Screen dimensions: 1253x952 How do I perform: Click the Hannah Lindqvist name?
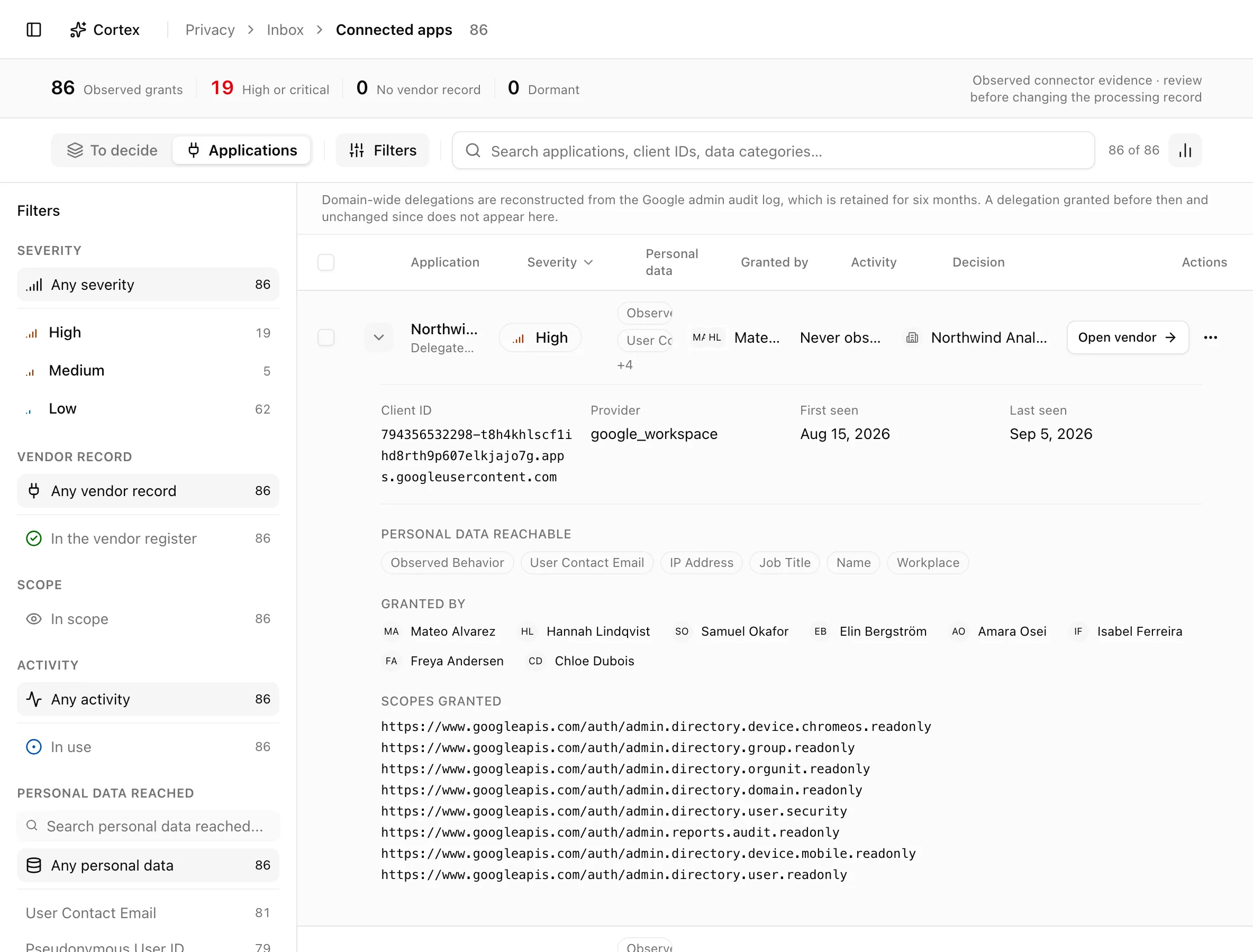[598, 631]
